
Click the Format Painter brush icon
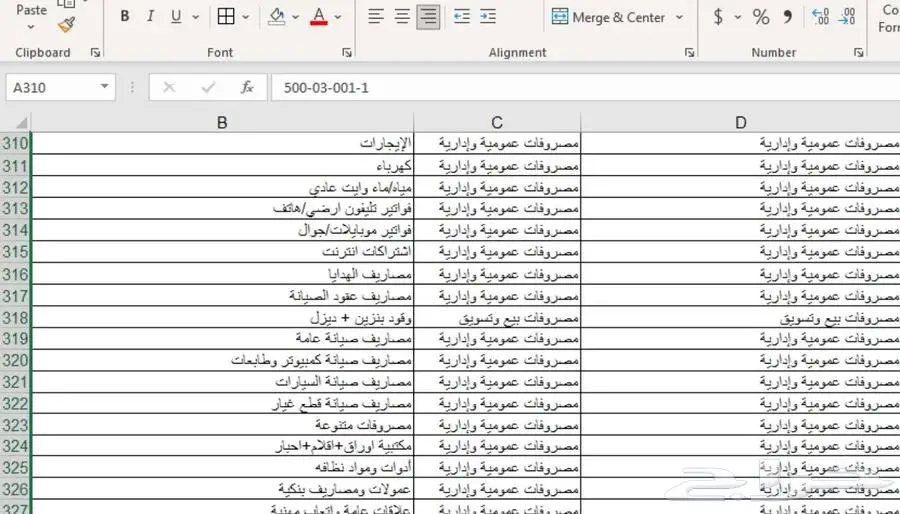click(66, 25)
